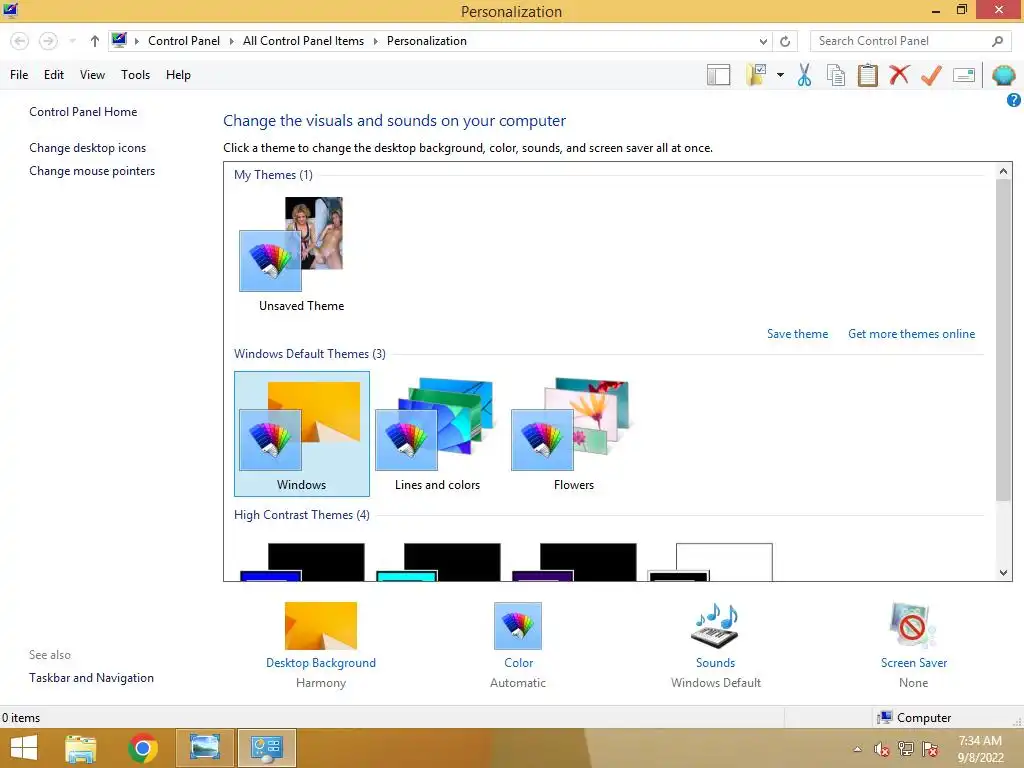The height and width of the screenshot is (768, 1024).
Task: Click the Paste clipboard toolbar icon
Action: (x=868, y=75)
